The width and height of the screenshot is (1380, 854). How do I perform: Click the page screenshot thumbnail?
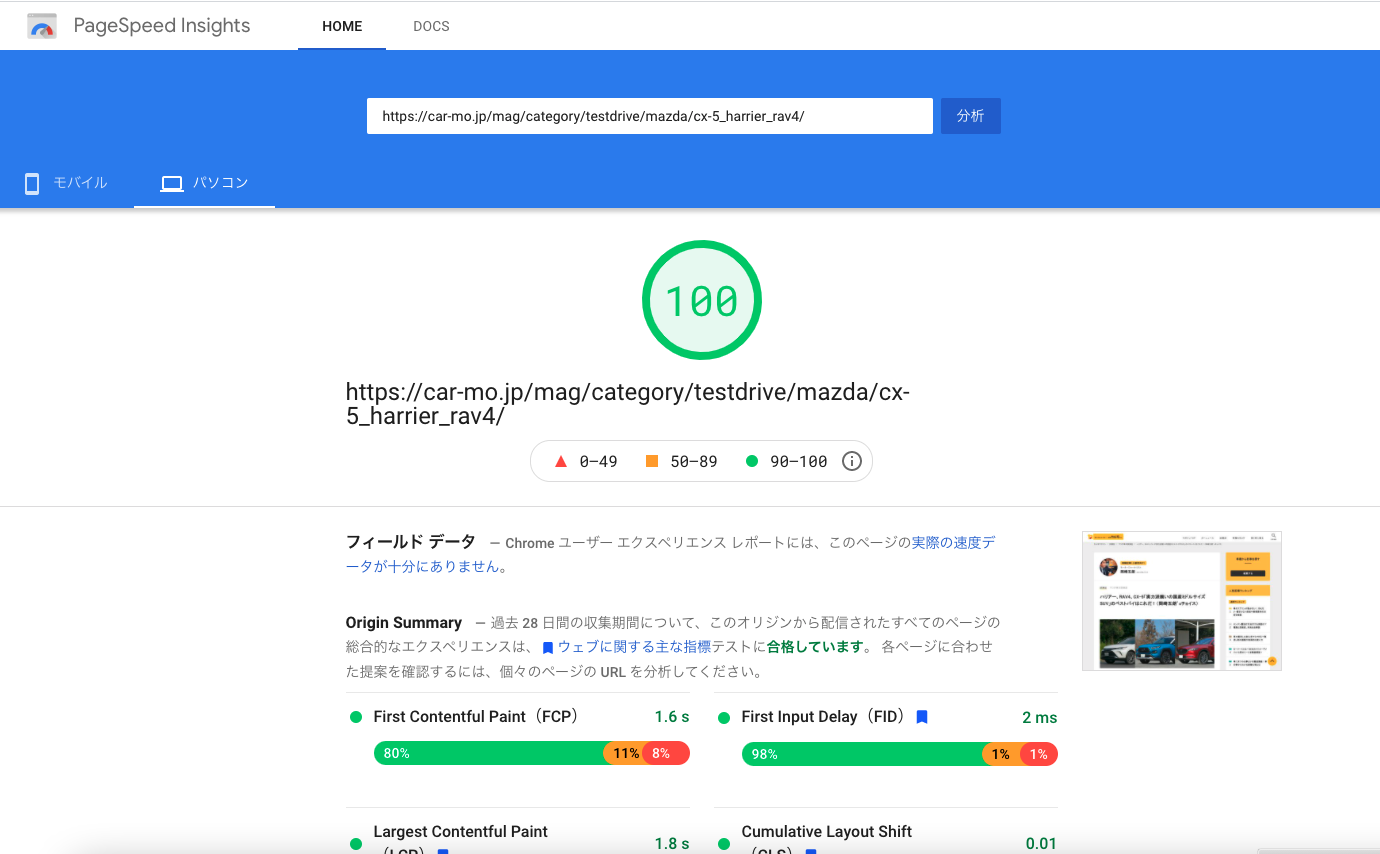pos(1182,601)
